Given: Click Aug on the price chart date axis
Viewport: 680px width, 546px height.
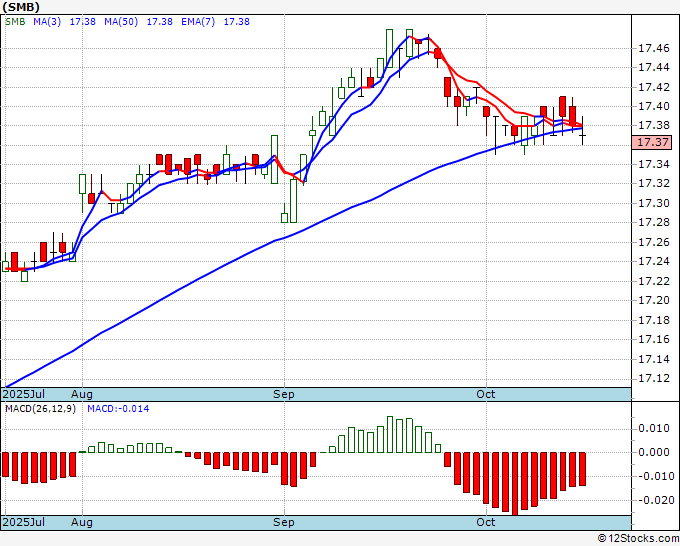Looking at the screenshot, I should 82,394.
